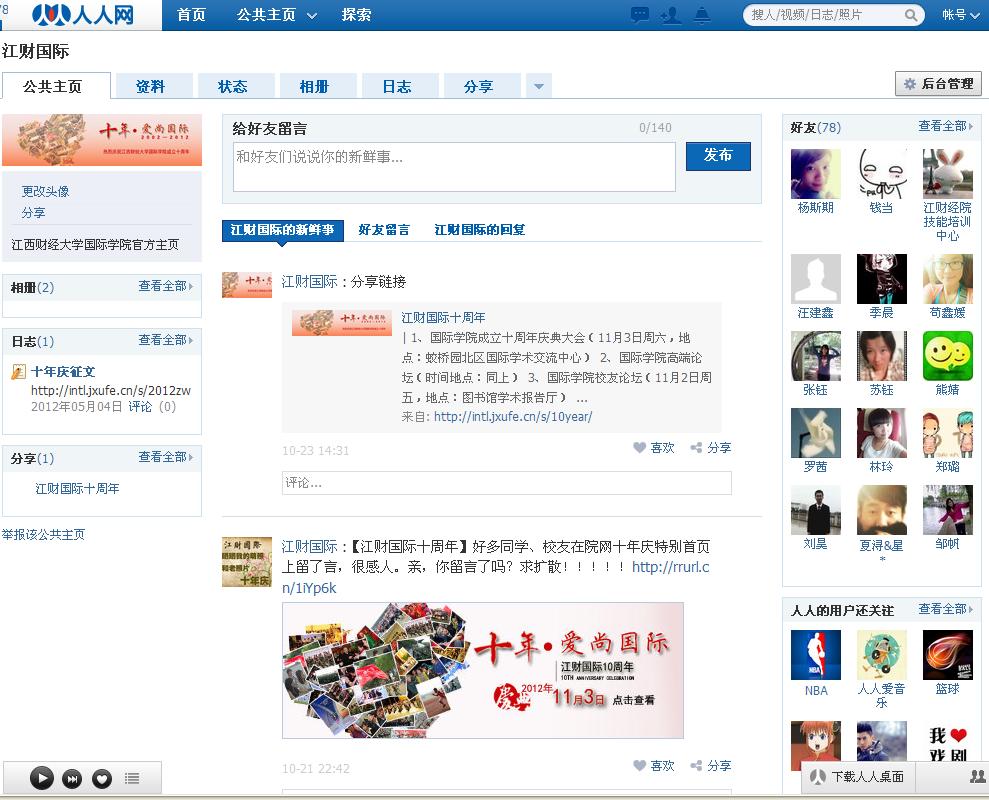Screen dimensions: 989x800
Task: Open the 后台管理 admin button
Action: pyautogui.click(x=938, y=84)
